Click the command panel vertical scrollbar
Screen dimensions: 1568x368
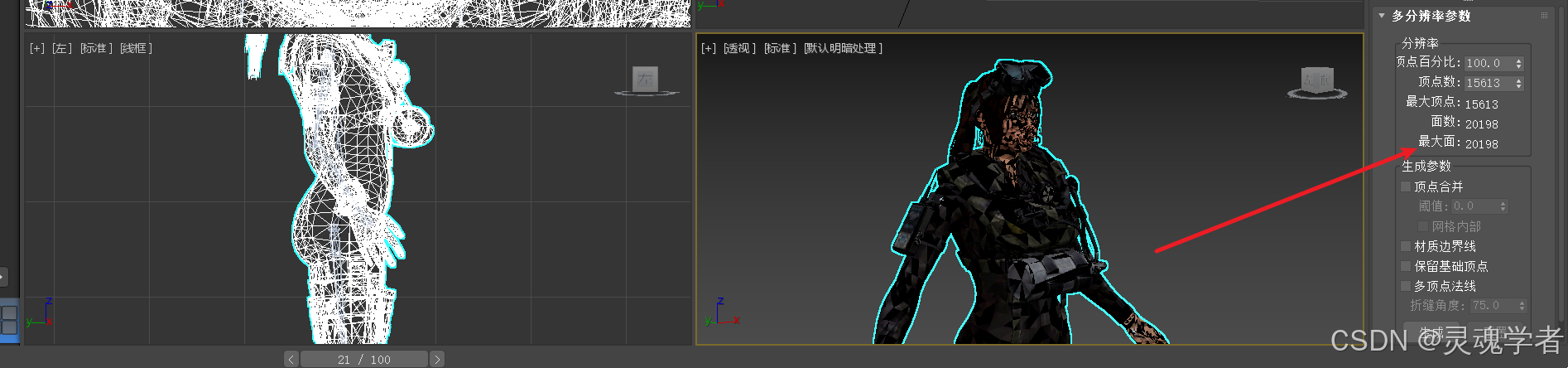[1560, 166]
